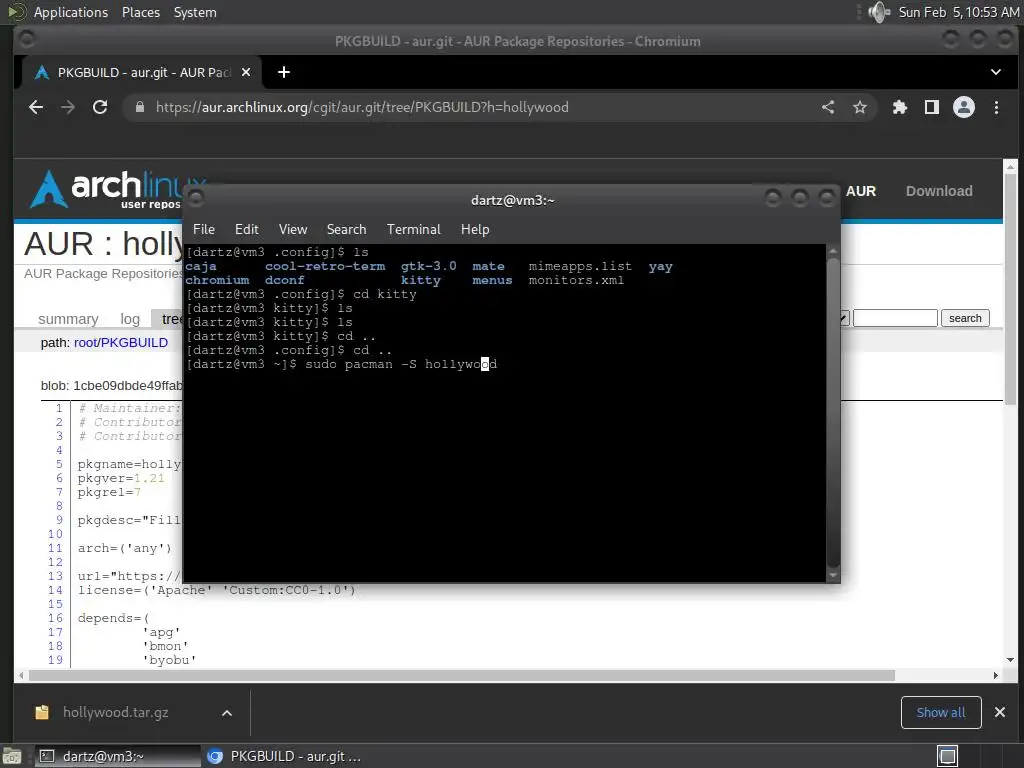Click the pkgver=1.21 line

(121, 478)
